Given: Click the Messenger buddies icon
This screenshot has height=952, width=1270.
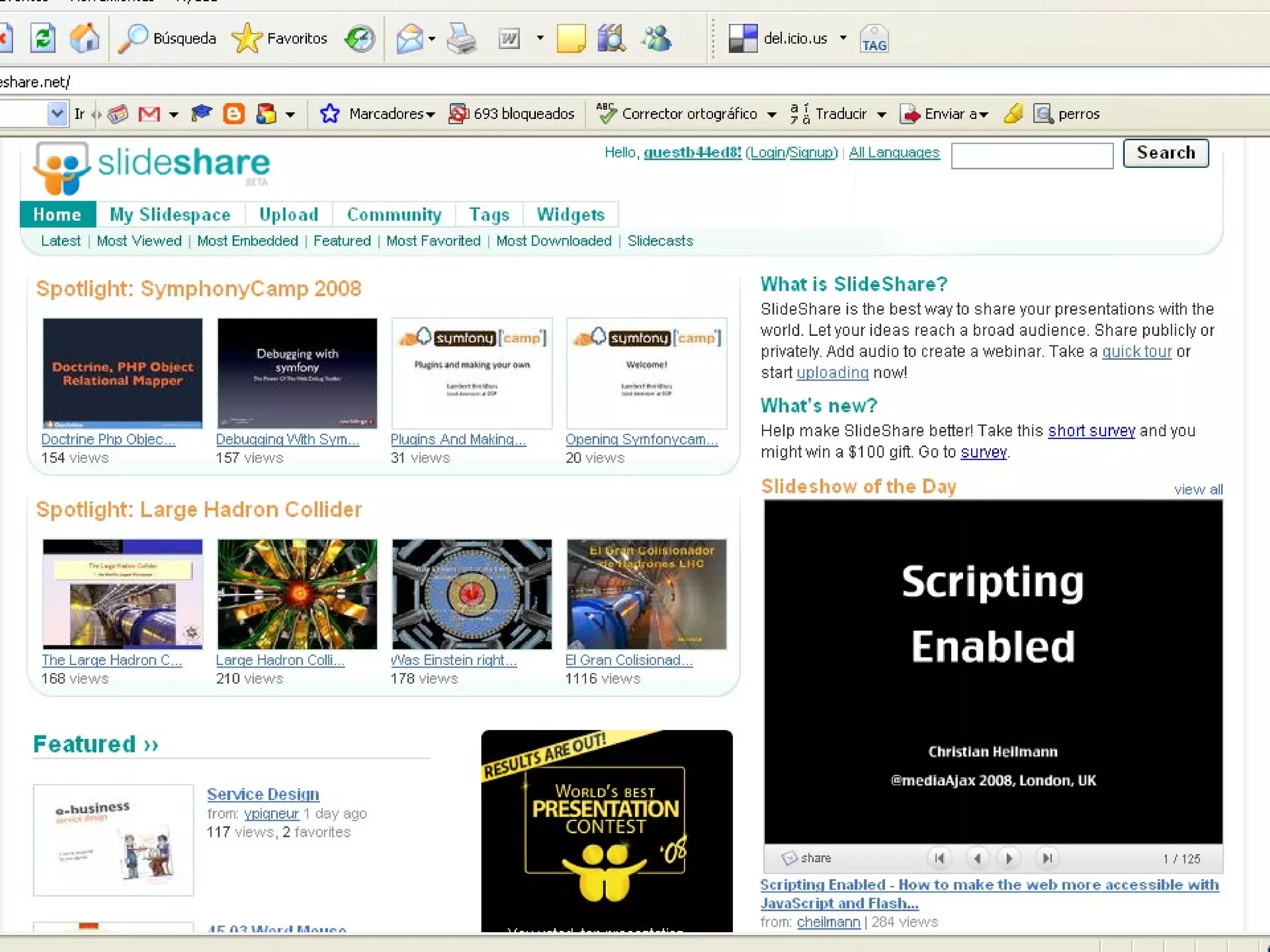Looking at the screenshot, I should point(656,38).
